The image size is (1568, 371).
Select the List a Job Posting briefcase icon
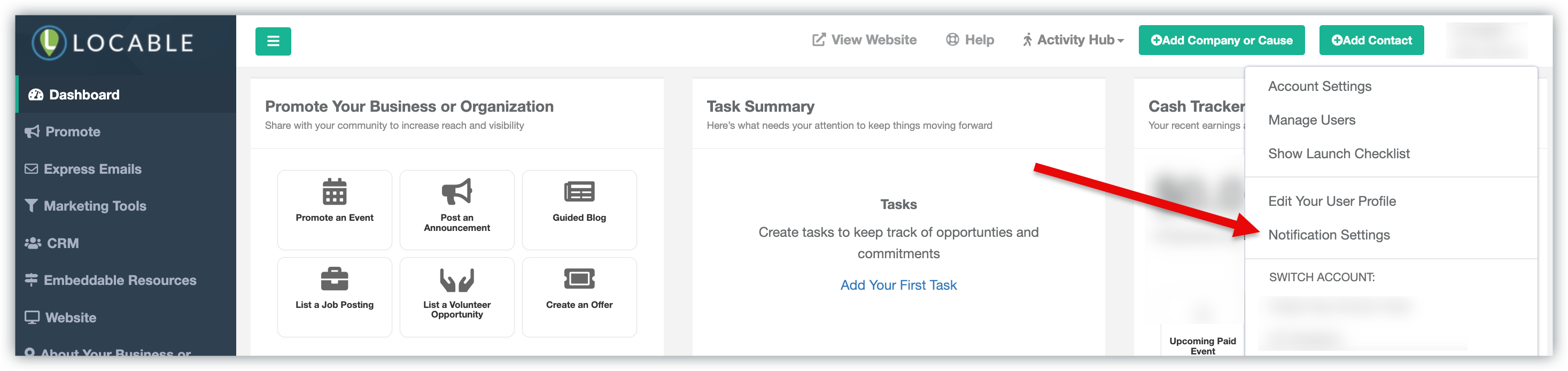click(x=334, y=279)
